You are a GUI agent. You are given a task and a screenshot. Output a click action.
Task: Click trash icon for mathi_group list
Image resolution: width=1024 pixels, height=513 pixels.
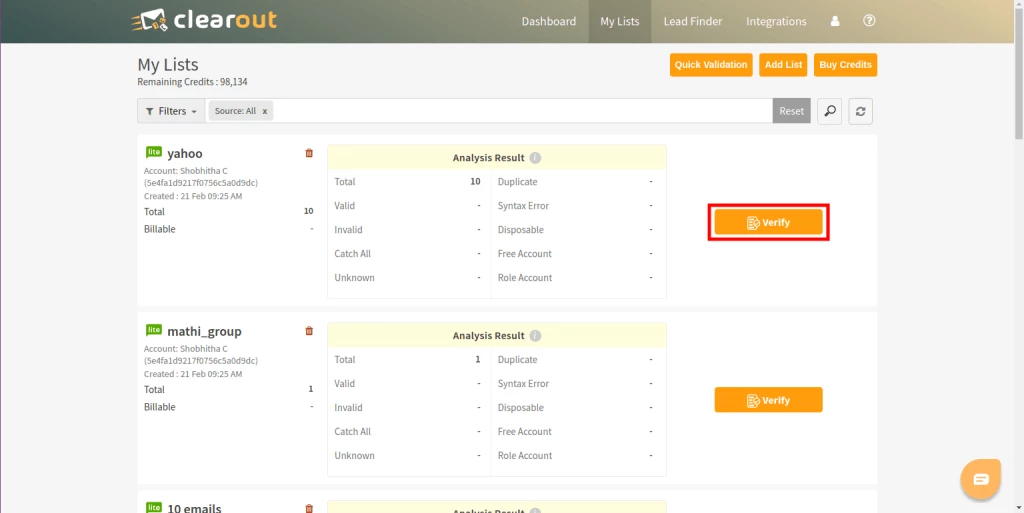(308, 331)
